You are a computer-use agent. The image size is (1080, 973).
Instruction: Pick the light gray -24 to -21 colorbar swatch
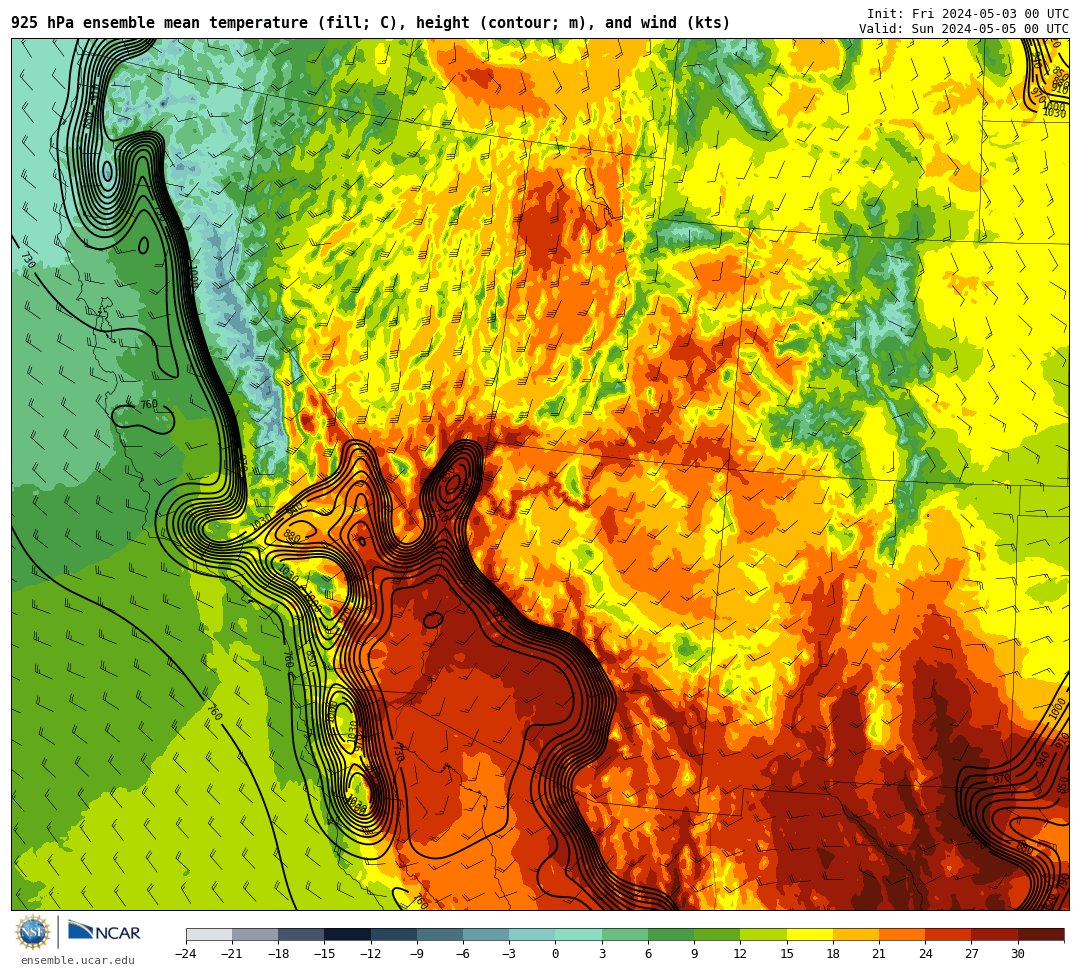point(209,934)
